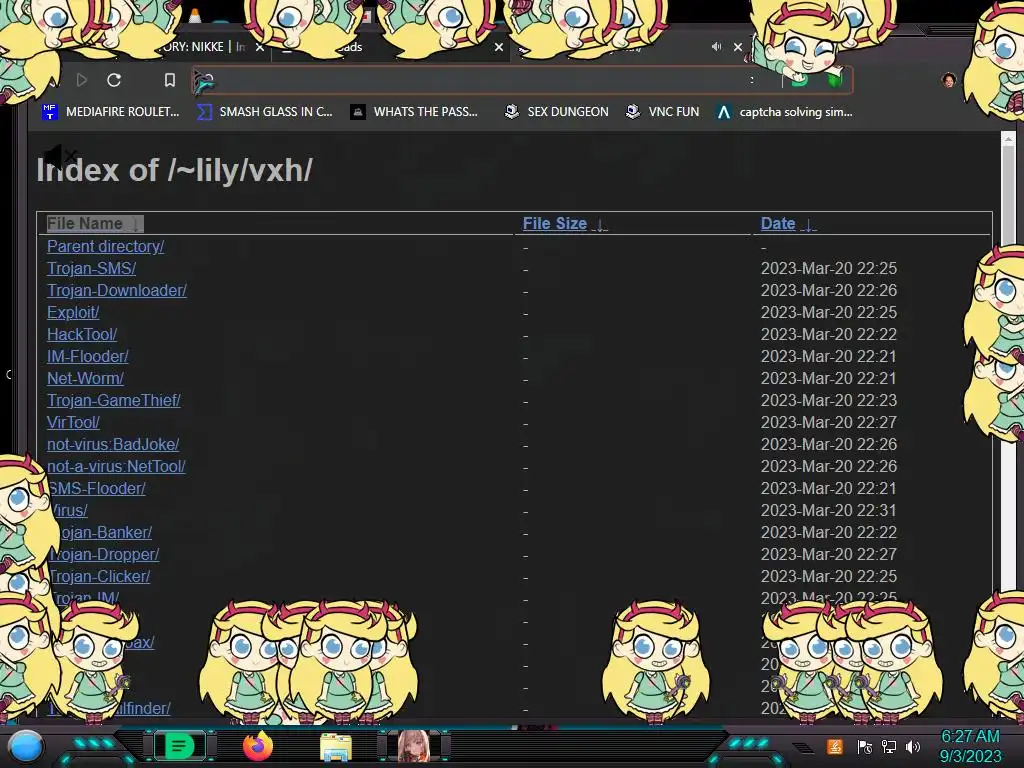Screen dimensions: 1024x768
Task: Click the date 2023-Mar-20 22:31
Action: (x=829, y=510)
